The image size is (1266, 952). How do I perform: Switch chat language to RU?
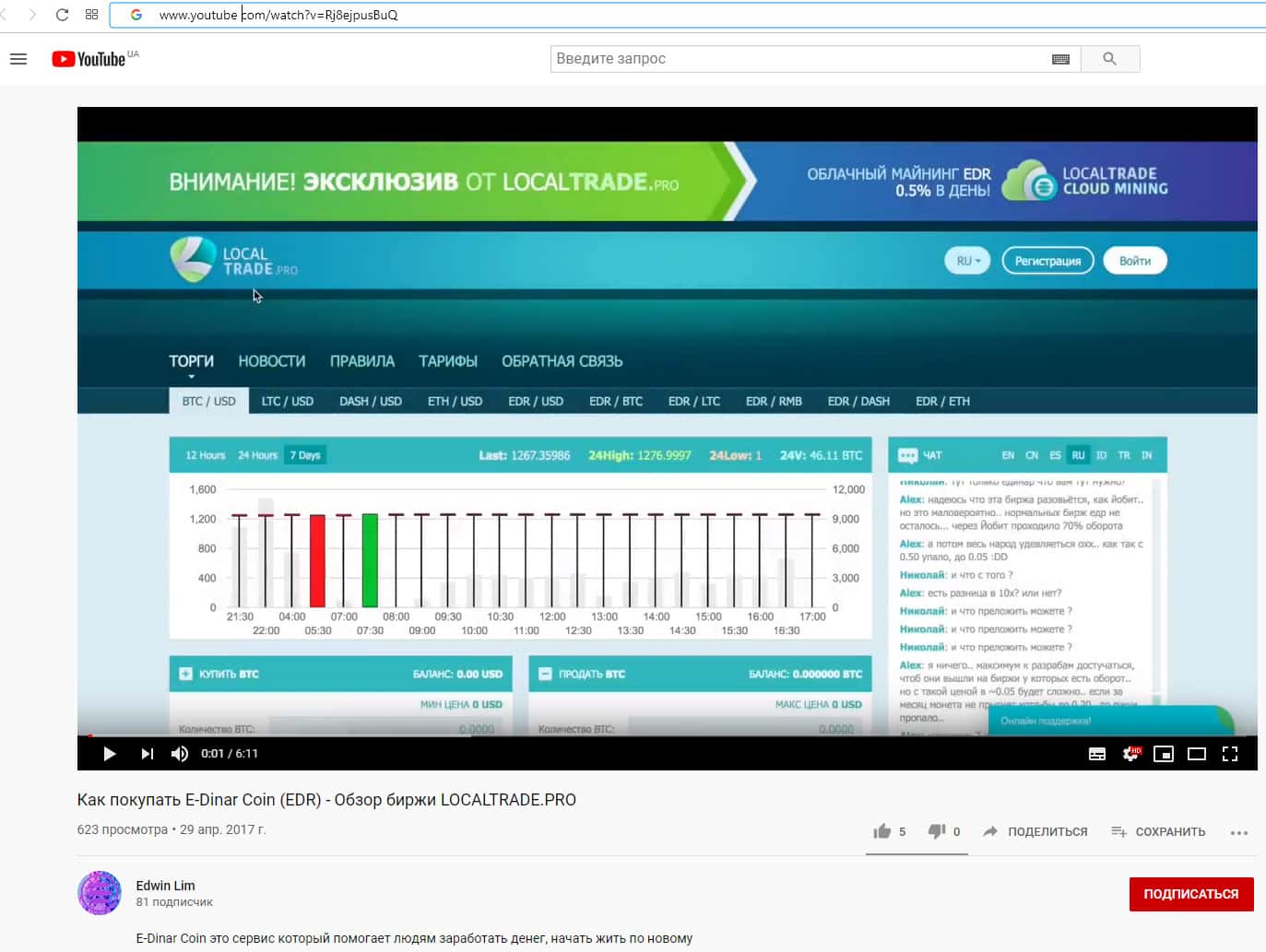click(x=1078, y=455)
